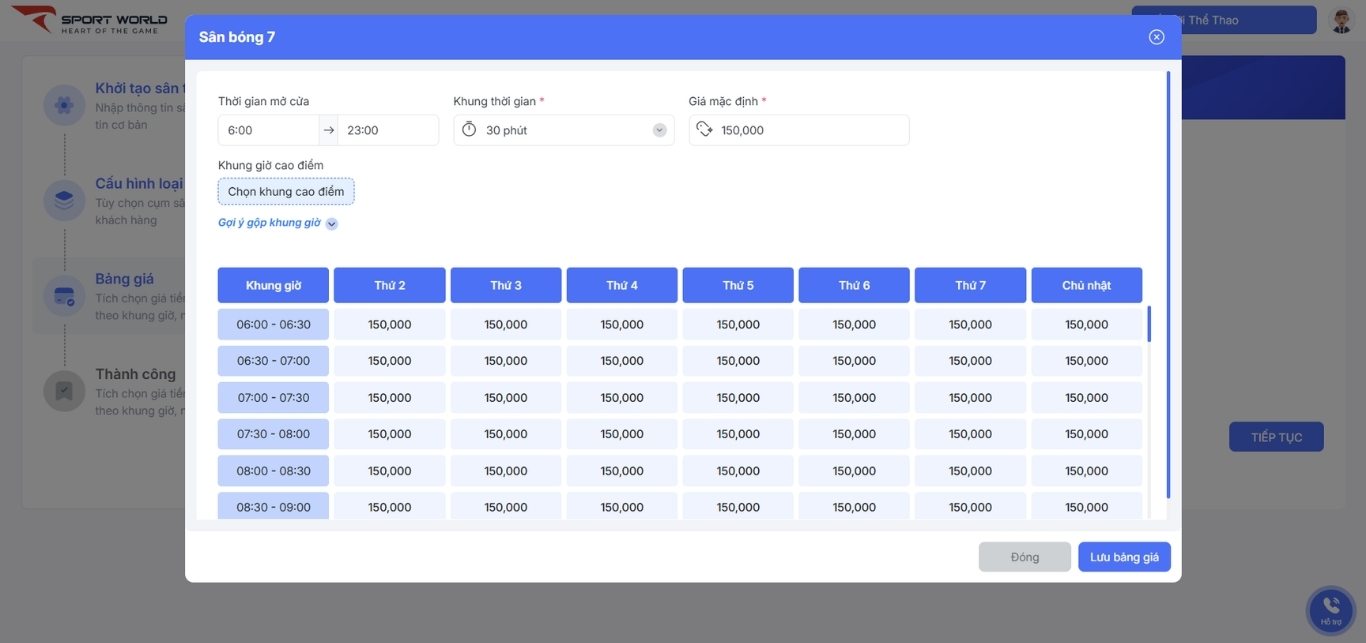This screenshot has width=1366, height=643.
Task: Click the Cấu hình loại step icon
Action: (x=64, y=200)
